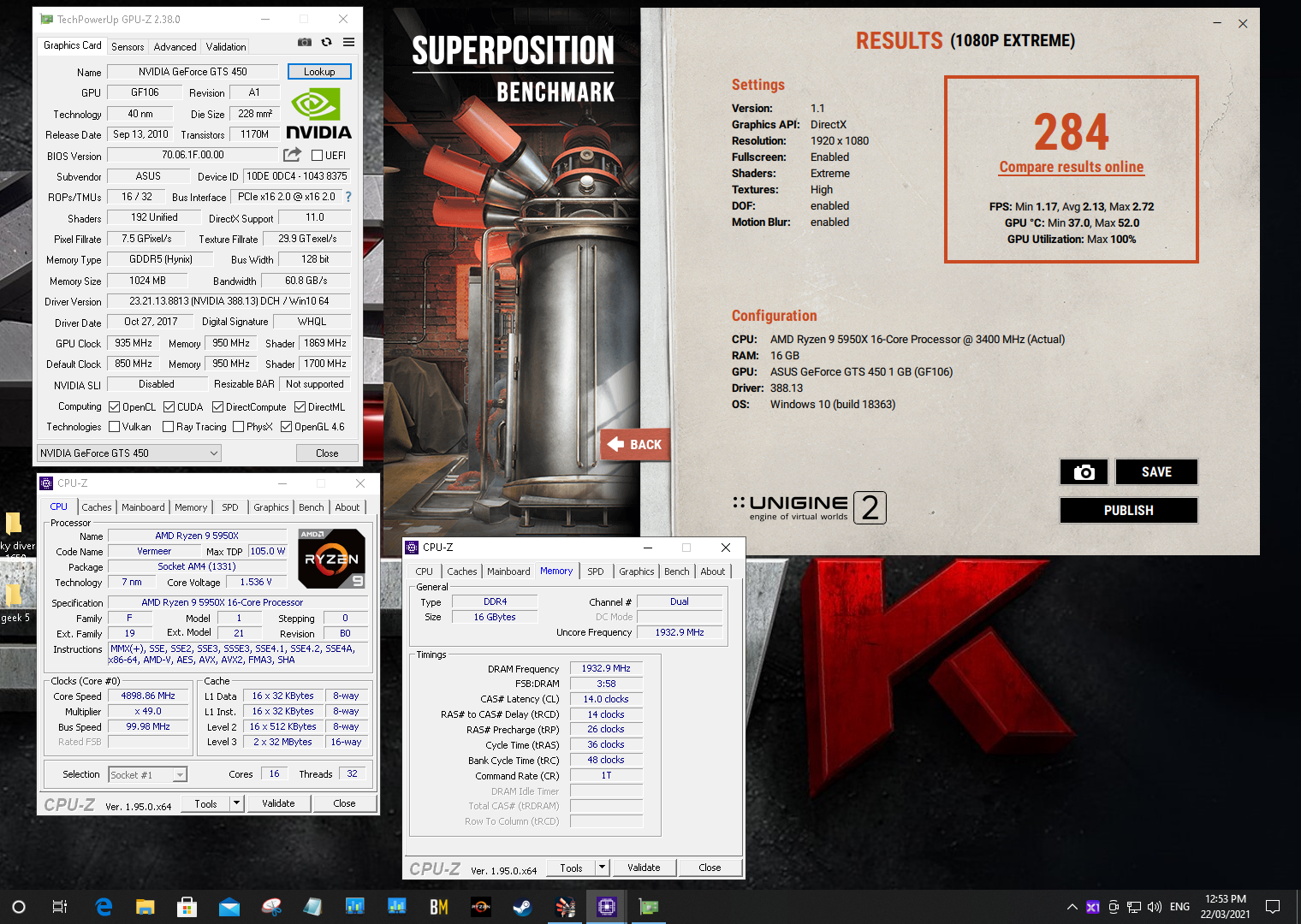Switch to GPU-Z taskbar icon

click(x=649, y=907)
